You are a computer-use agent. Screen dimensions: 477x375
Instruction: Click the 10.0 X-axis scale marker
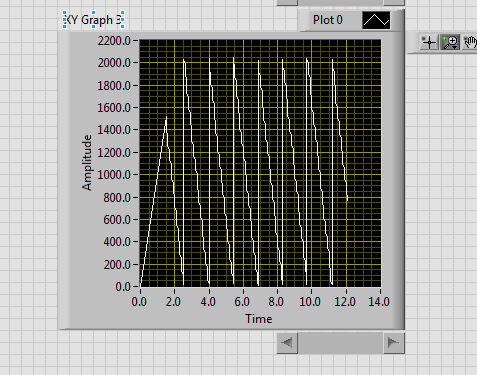[x=310, y=302]
